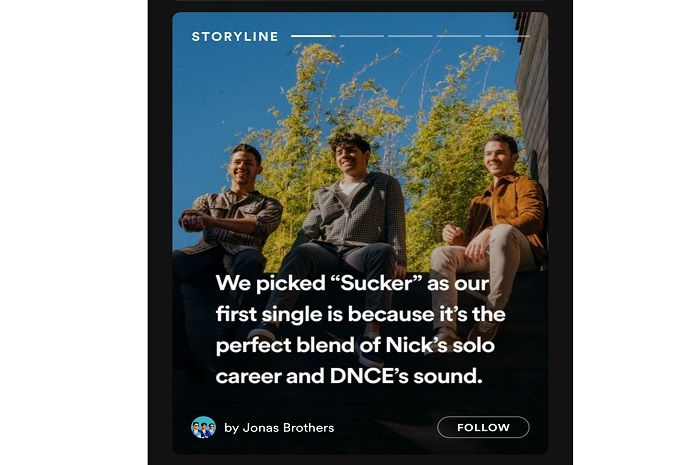Jump to the third storyline progress segment
700x465 pixels.
coord(410,36)
